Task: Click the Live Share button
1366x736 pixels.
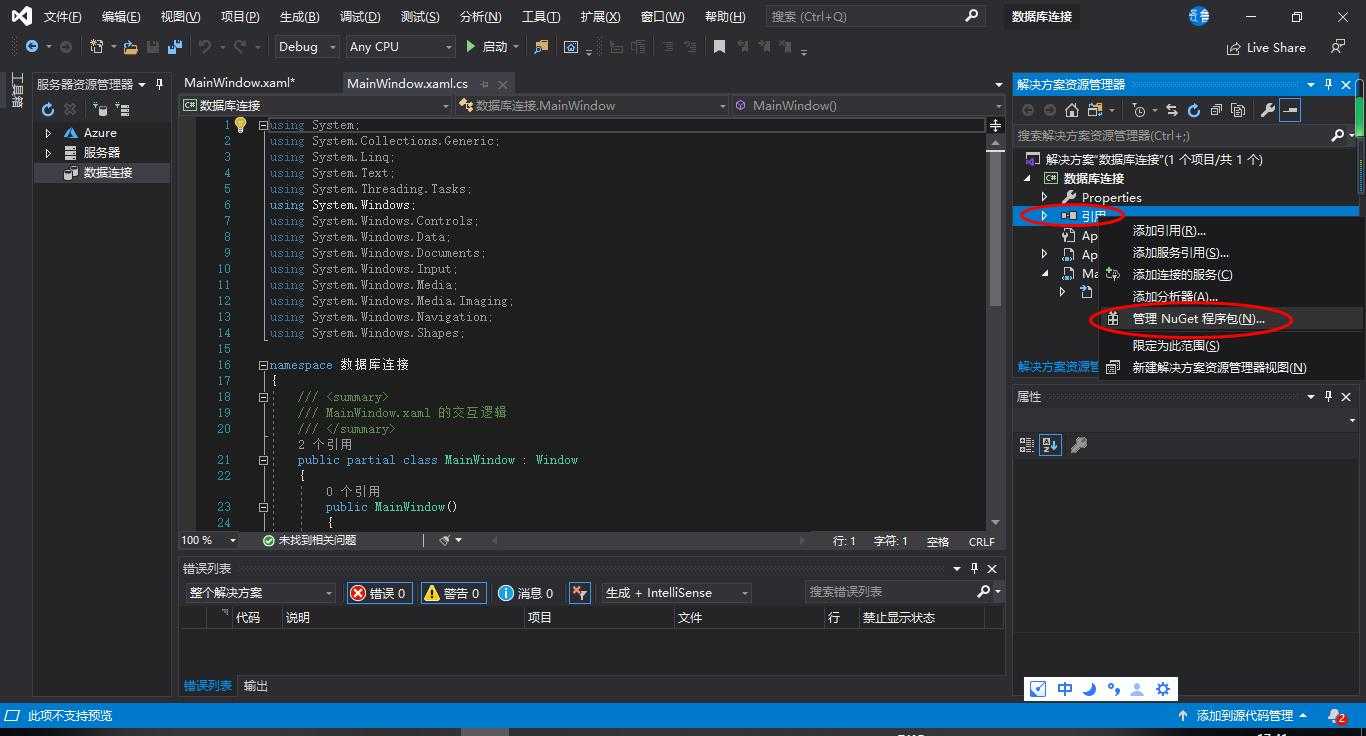Action: [x=1266, y=47]
